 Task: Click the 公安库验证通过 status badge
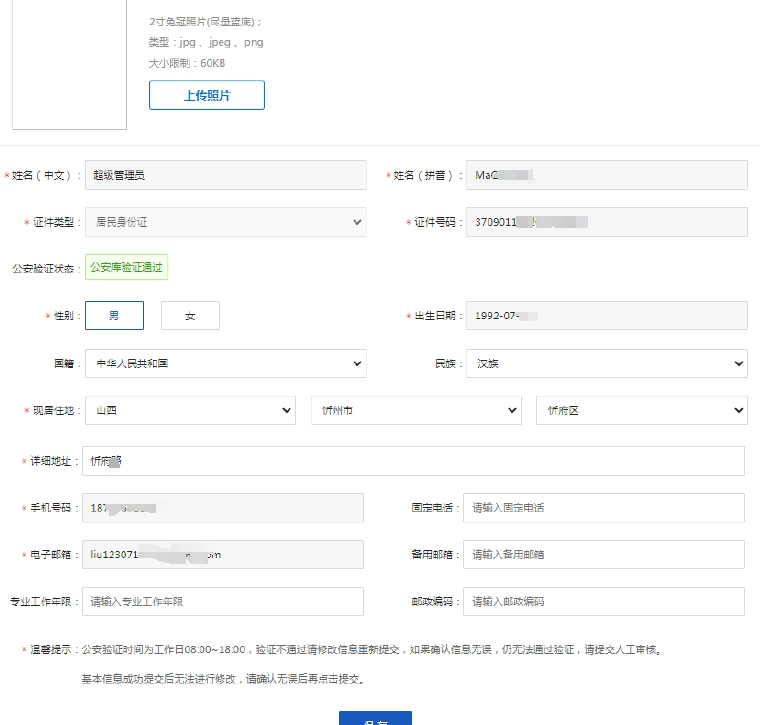126,267
